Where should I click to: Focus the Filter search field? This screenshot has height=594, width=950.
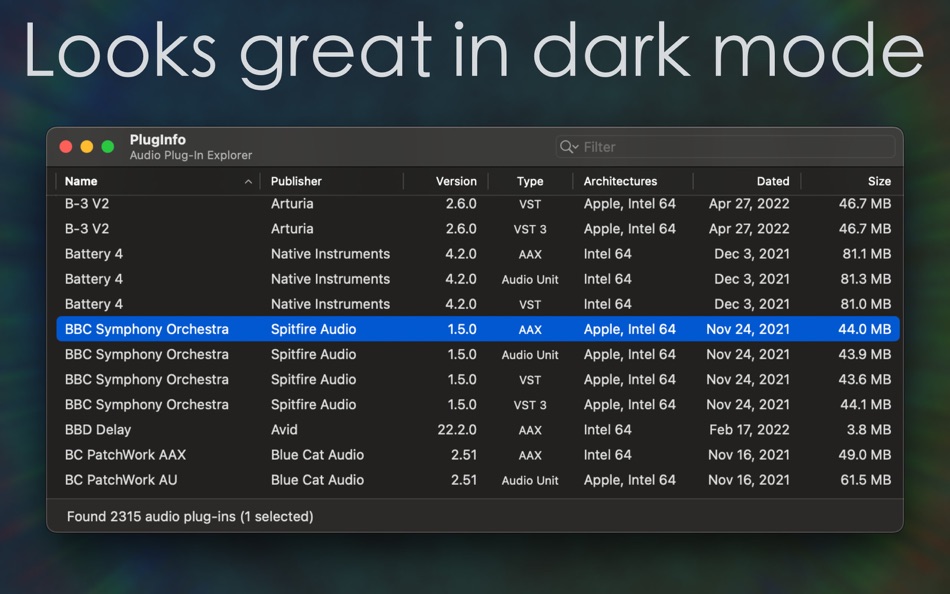tap(725, 147)
